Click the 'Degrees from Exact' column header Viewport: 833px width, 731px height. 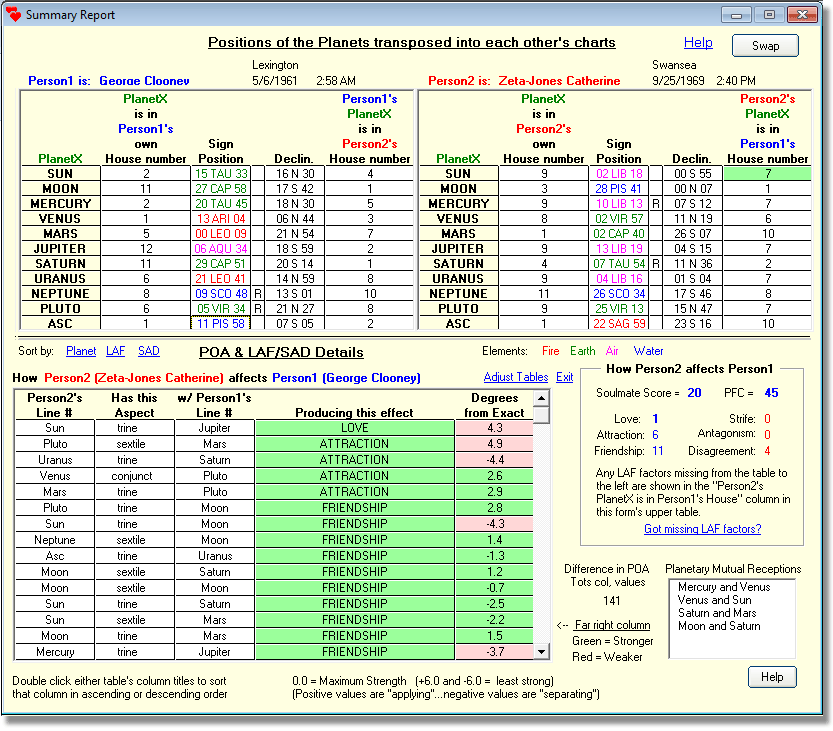point(494,406)
